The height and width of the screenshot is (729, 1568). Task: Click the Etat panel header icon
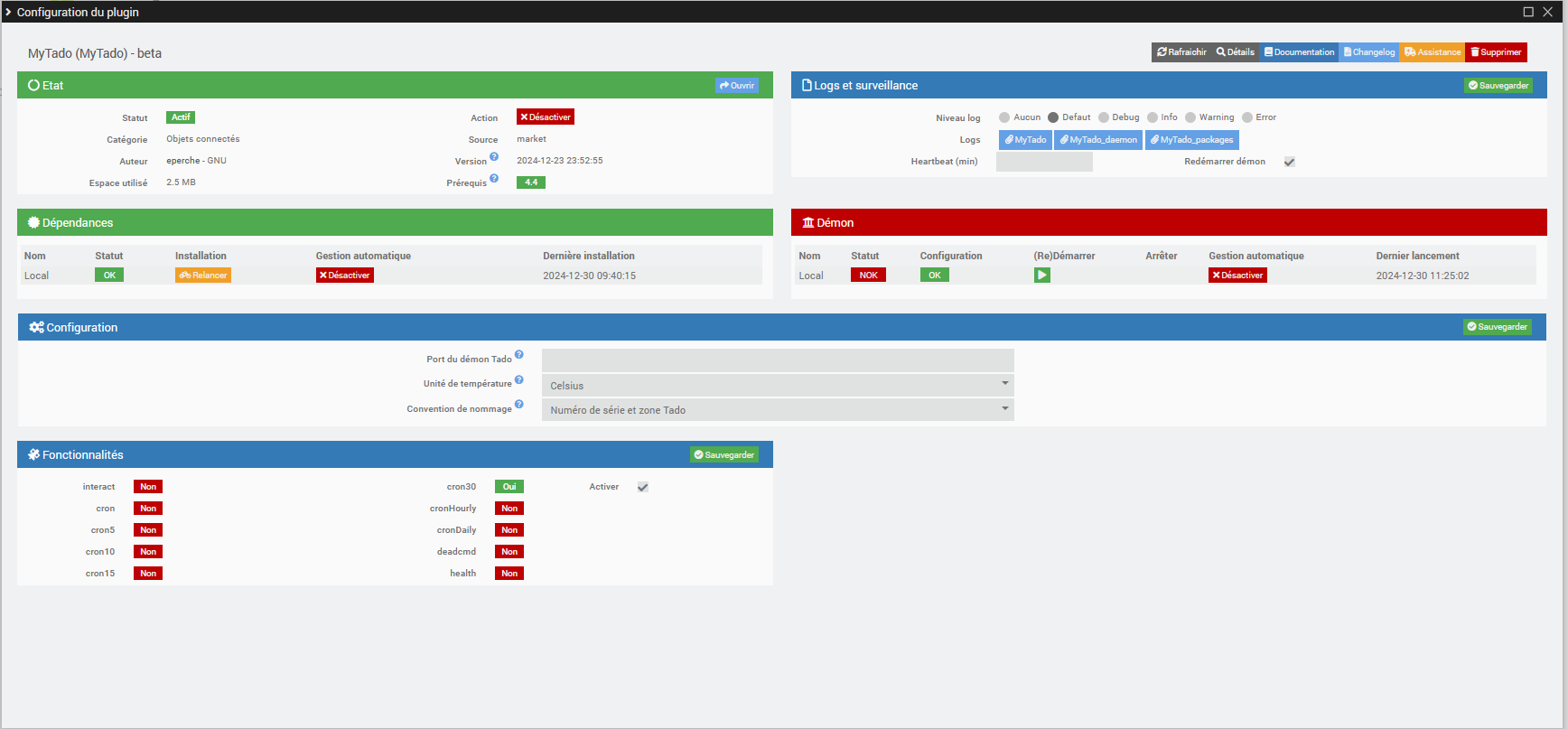(33, 86)
